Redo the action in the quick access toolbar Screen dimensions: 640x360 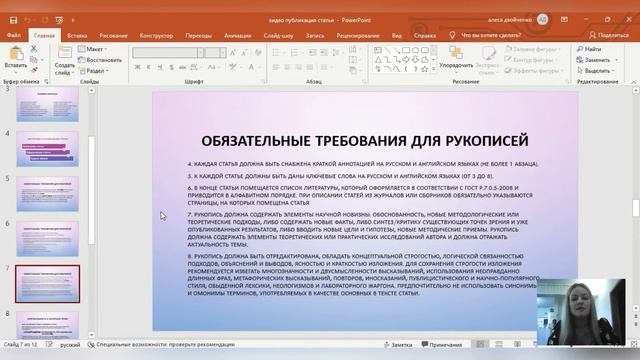(44, 20)
